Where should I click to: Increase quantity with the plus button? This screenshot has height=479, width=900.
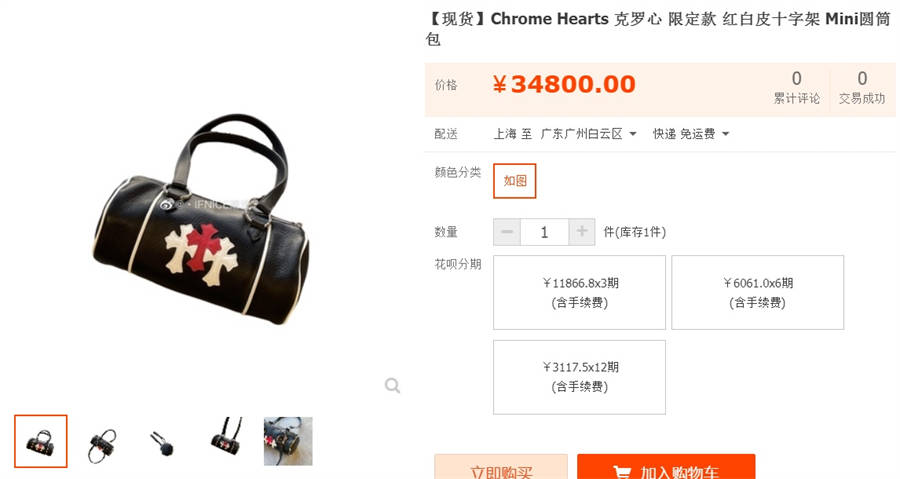coord(581,232)
